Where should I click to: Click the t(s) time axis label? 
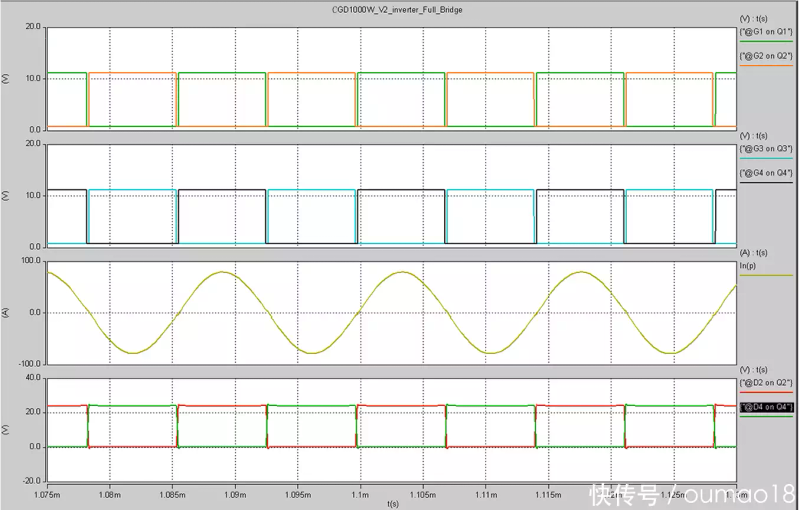(x=393, y=503)
